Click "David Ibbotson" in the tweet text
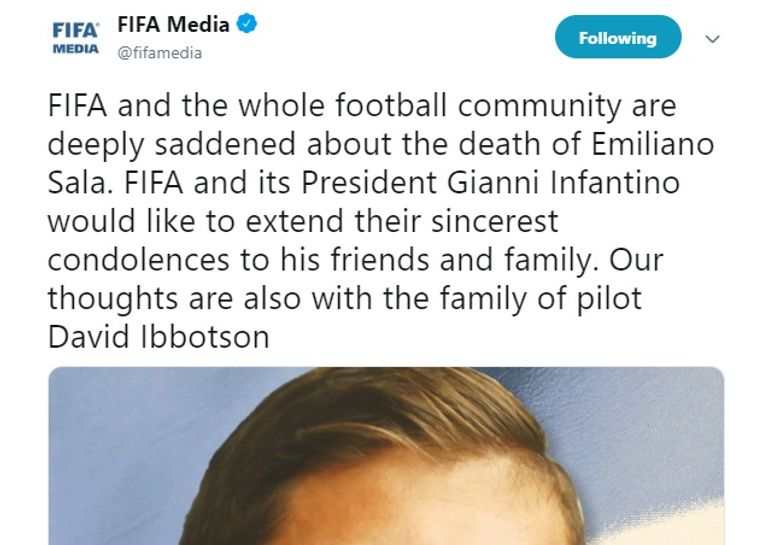 tap(159, 337)
